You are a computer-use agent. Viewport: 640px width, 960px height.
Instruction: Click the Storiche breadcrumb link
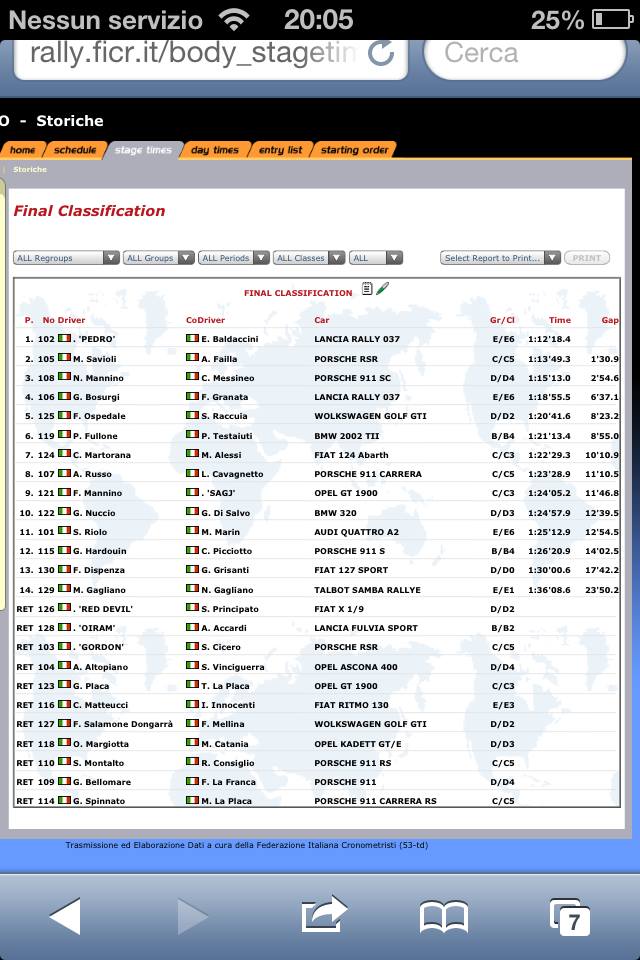point(30,169)
